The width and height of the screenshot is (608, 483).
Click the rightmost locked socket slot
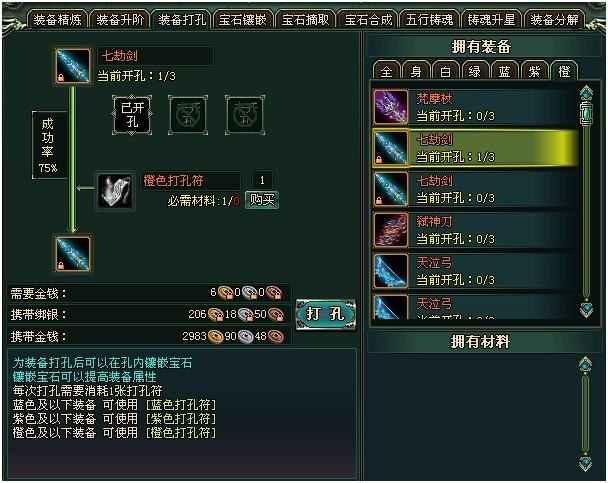[x=245, y=115]
